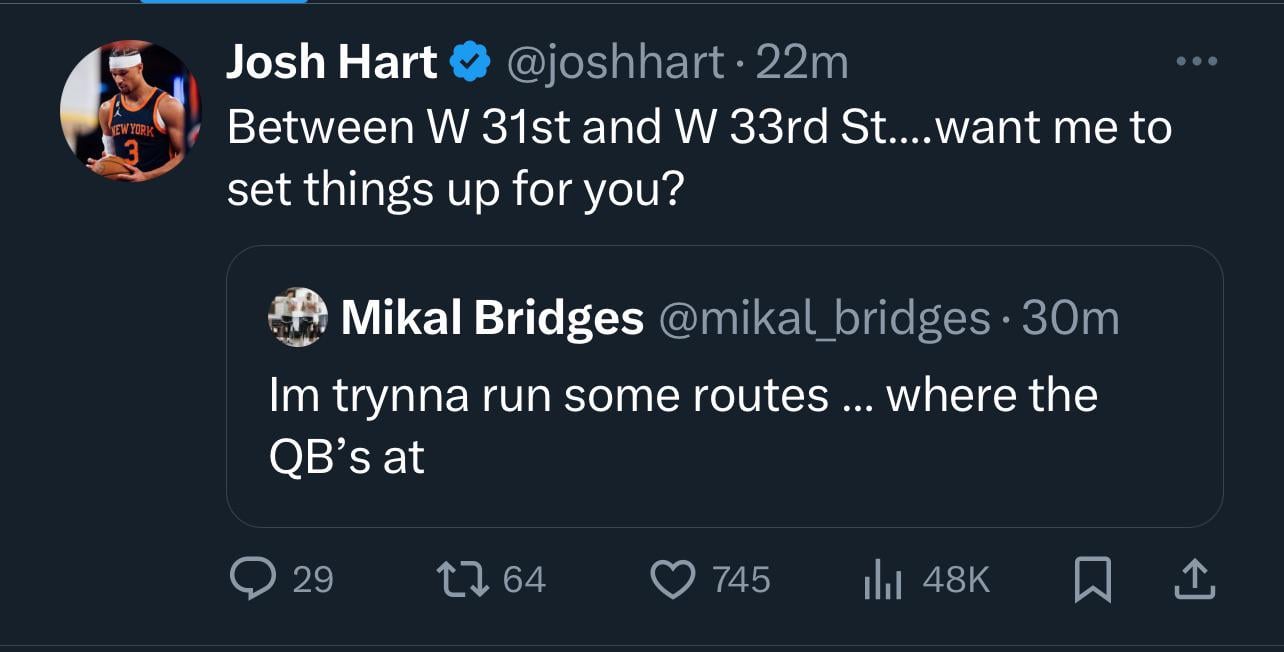This screenshot has height=652, width=1284.
Task: Tap the share upload icon
Action: [x=1193, y=579]
